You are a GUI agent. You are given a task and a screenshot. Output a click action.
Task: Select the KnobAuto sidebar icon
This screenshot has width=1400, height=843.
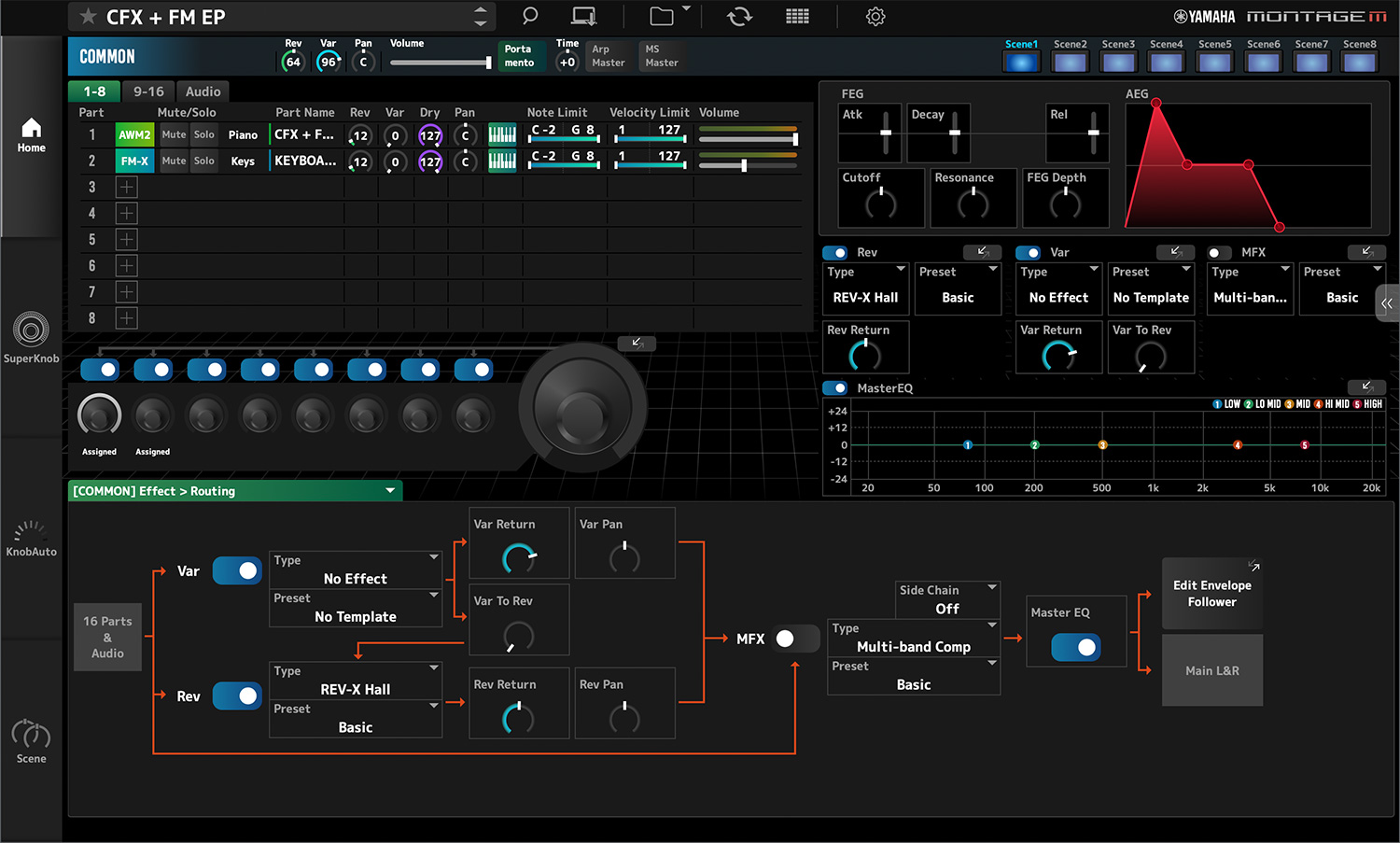click(x=31, y=539)
